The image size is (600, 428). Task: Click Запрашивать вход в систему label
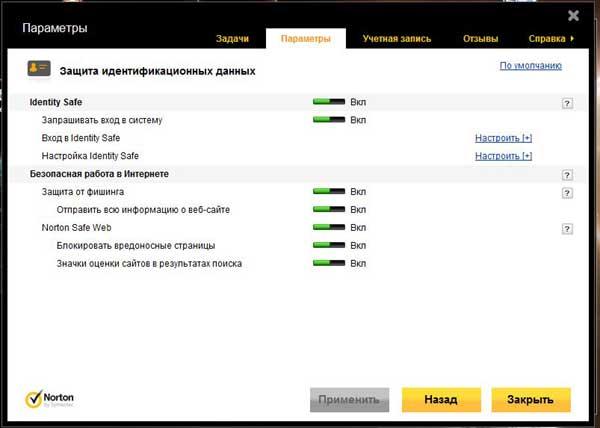point(102,120)
